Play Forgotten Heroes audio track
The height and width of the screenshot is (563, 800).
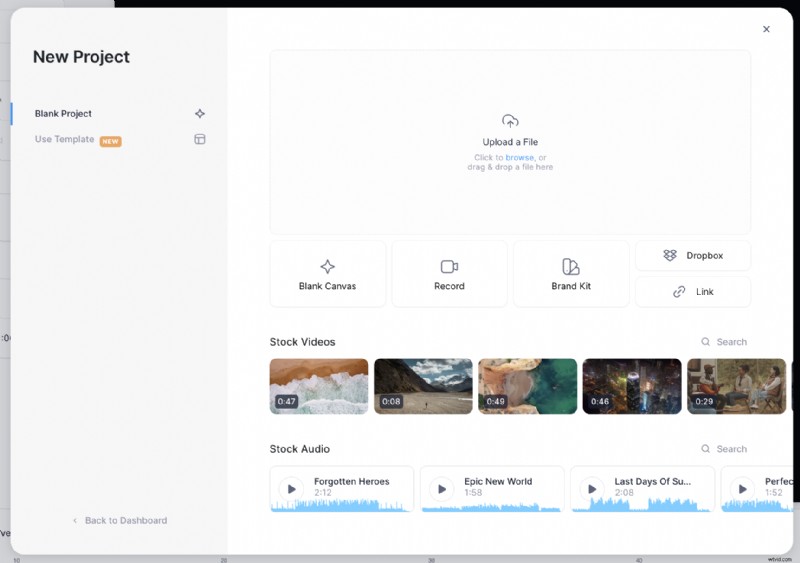tap(291, 489)
